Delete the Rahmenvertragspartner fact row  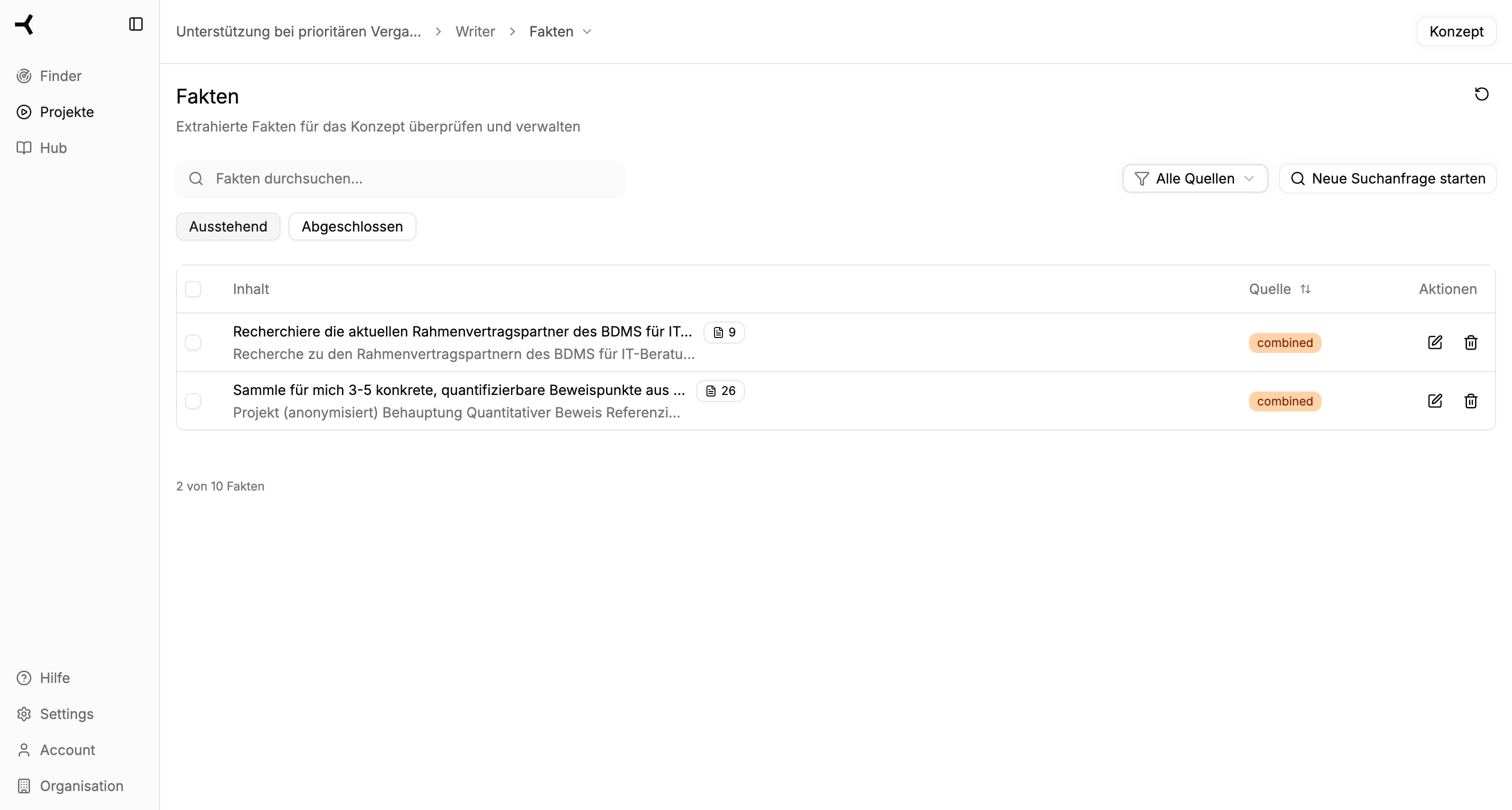click(x=1470, y=342)
